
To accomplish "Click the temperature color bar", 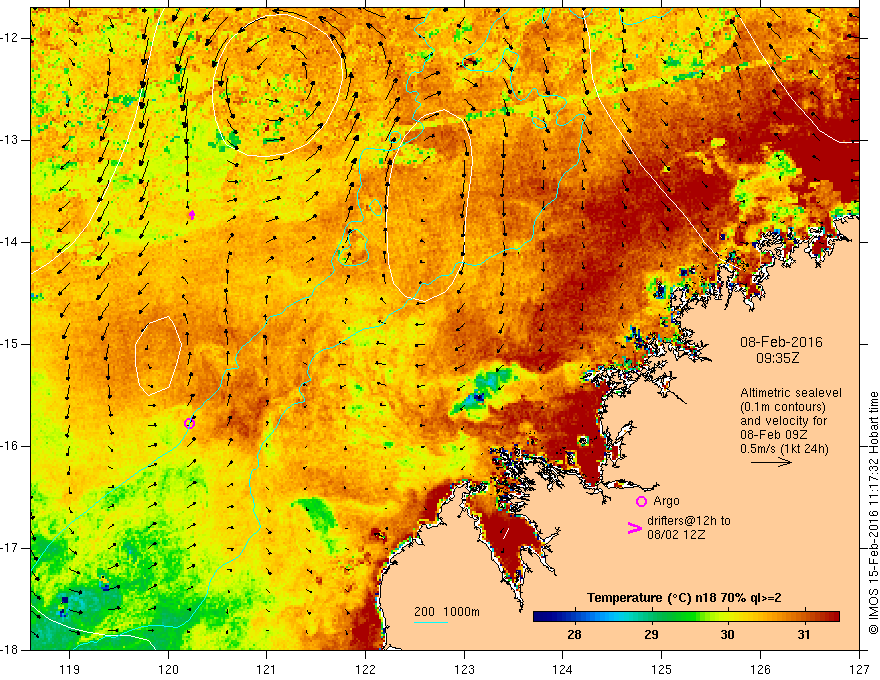I will [x=686, y=616].
